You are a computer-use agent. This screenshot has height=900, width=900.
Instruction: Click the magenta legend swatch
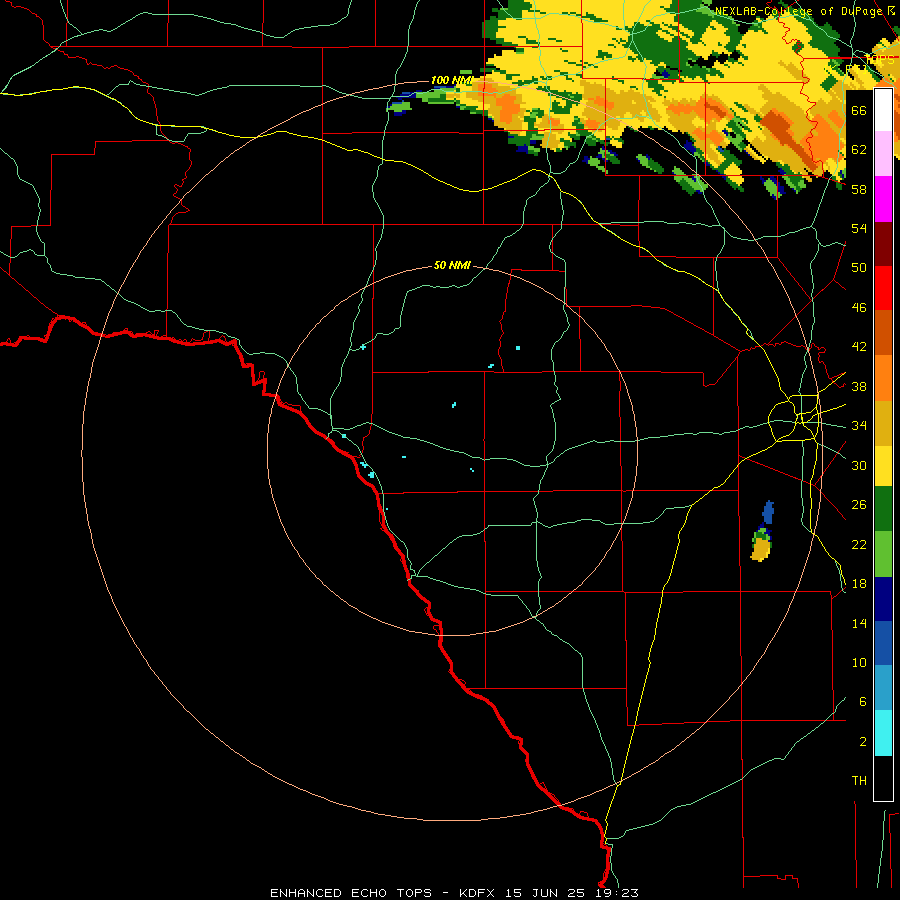(x=883, y=199)
